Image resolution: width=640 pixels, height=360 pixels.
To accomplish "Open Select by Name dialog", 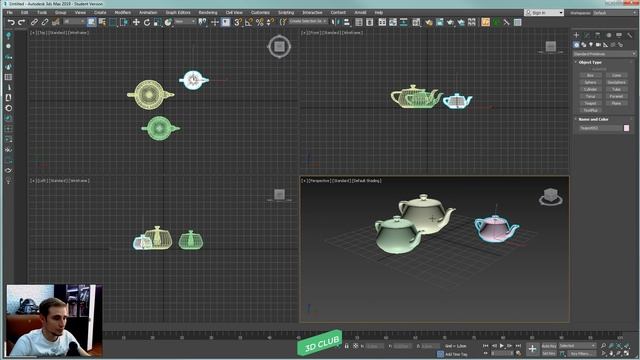I will tap(102, 22).
